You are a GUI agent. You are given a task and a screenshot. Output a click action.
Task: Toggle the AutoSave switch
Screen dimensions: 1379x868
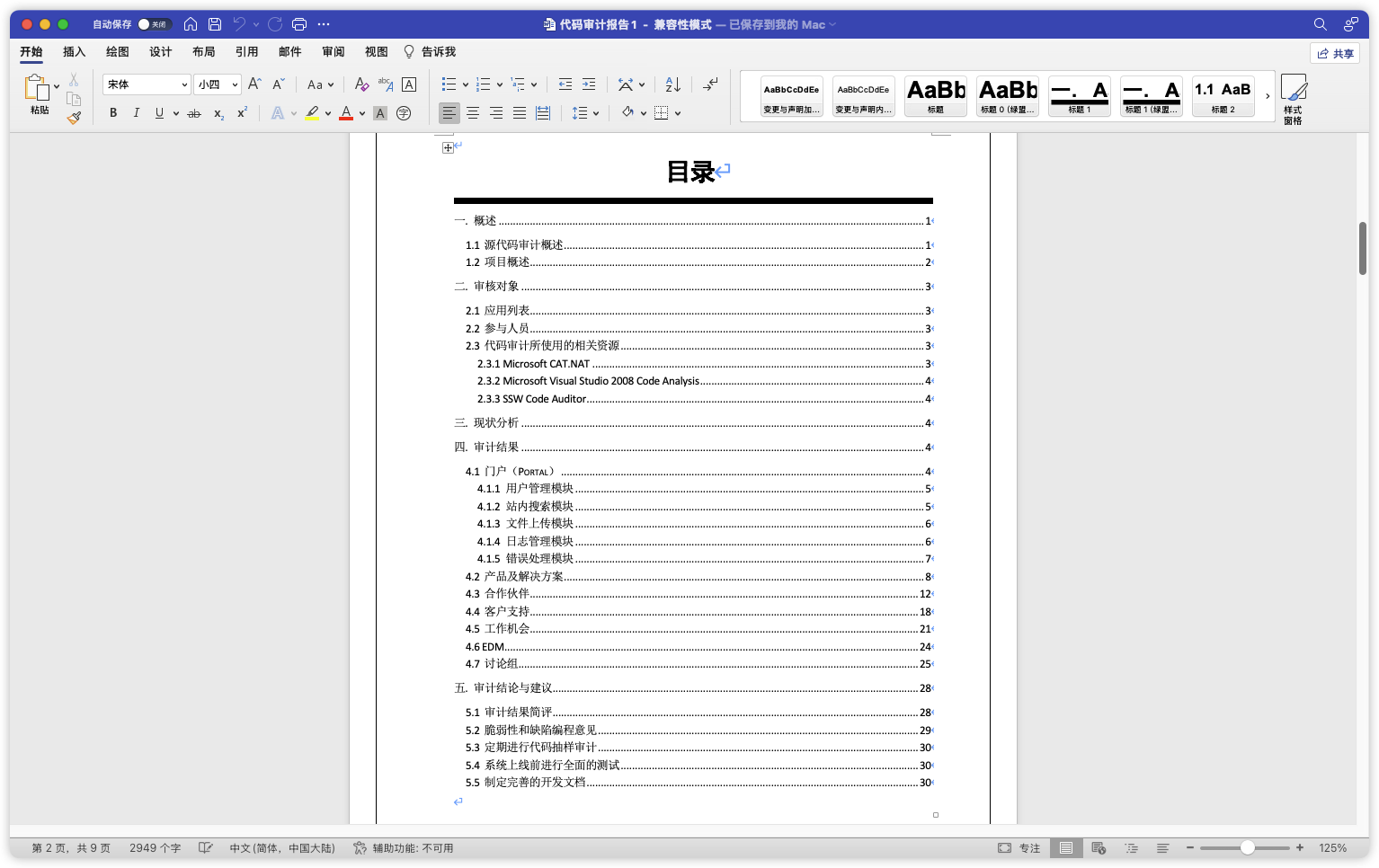(x=154, y=24)
